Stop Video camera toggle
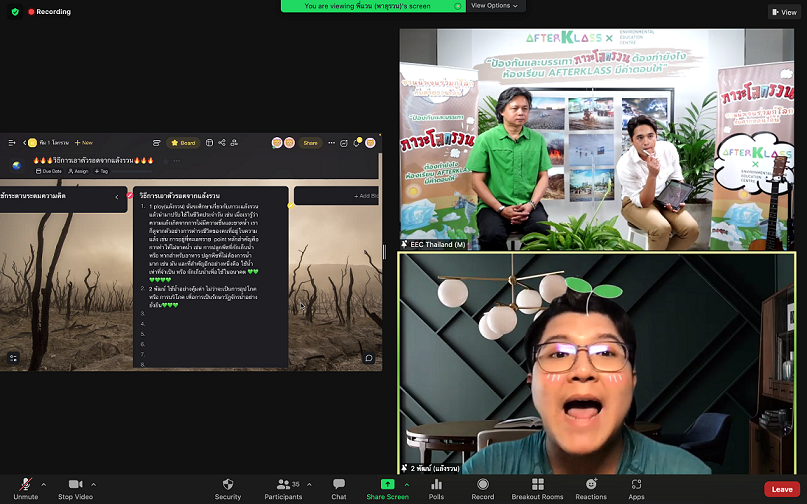The image size is (807, 504). [75, 486]
